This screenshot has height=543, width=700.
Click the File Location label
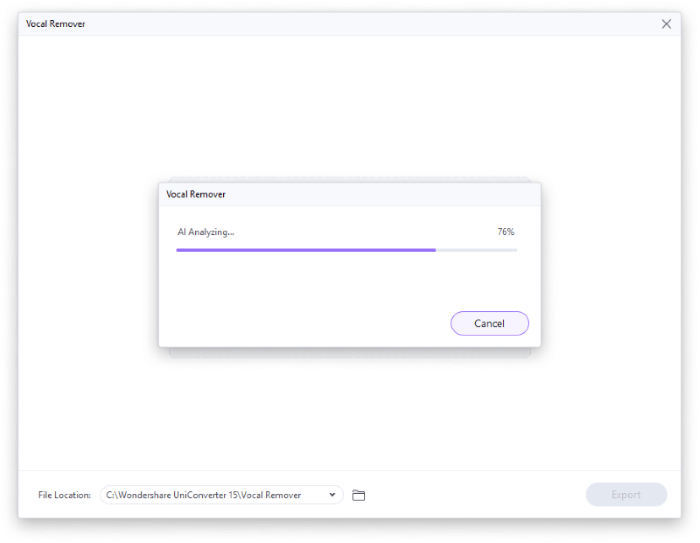(x=64, y=495)
